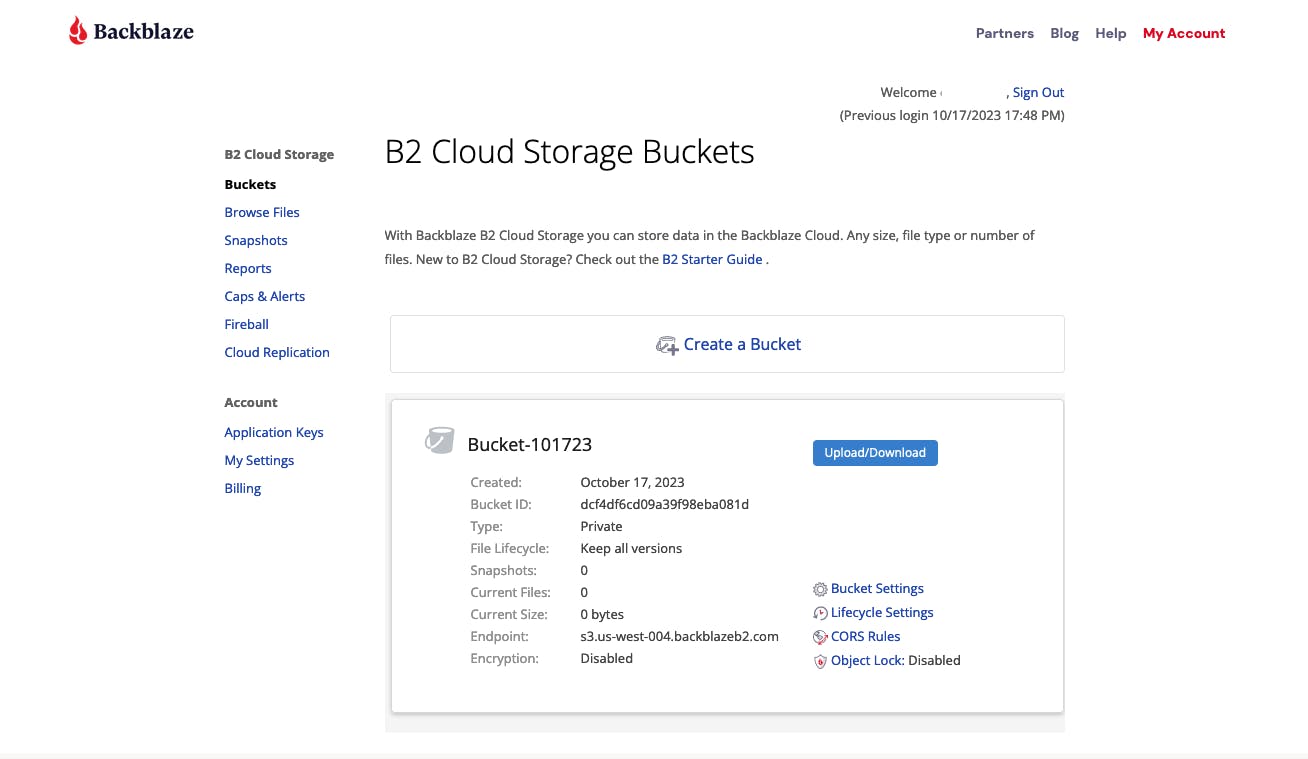Image resolution: width=1308 pixels, height=759 pixels.
Task: Open My Account in the top bar
Action: pos(1184,33)
